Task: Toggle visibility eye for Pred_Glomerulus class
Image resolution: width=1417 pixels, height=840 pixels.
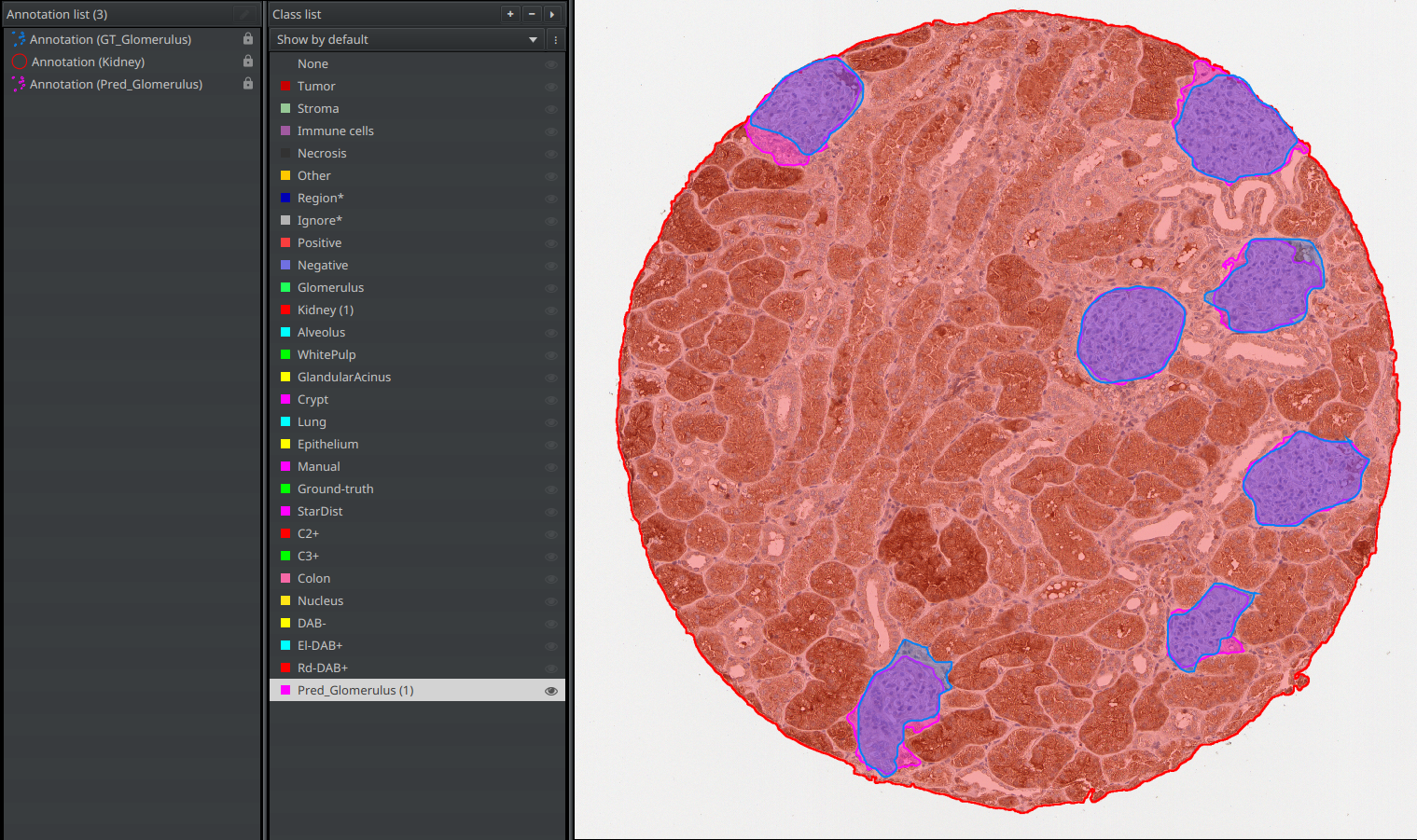Action: pyautogui.click(x=551, y=691)
